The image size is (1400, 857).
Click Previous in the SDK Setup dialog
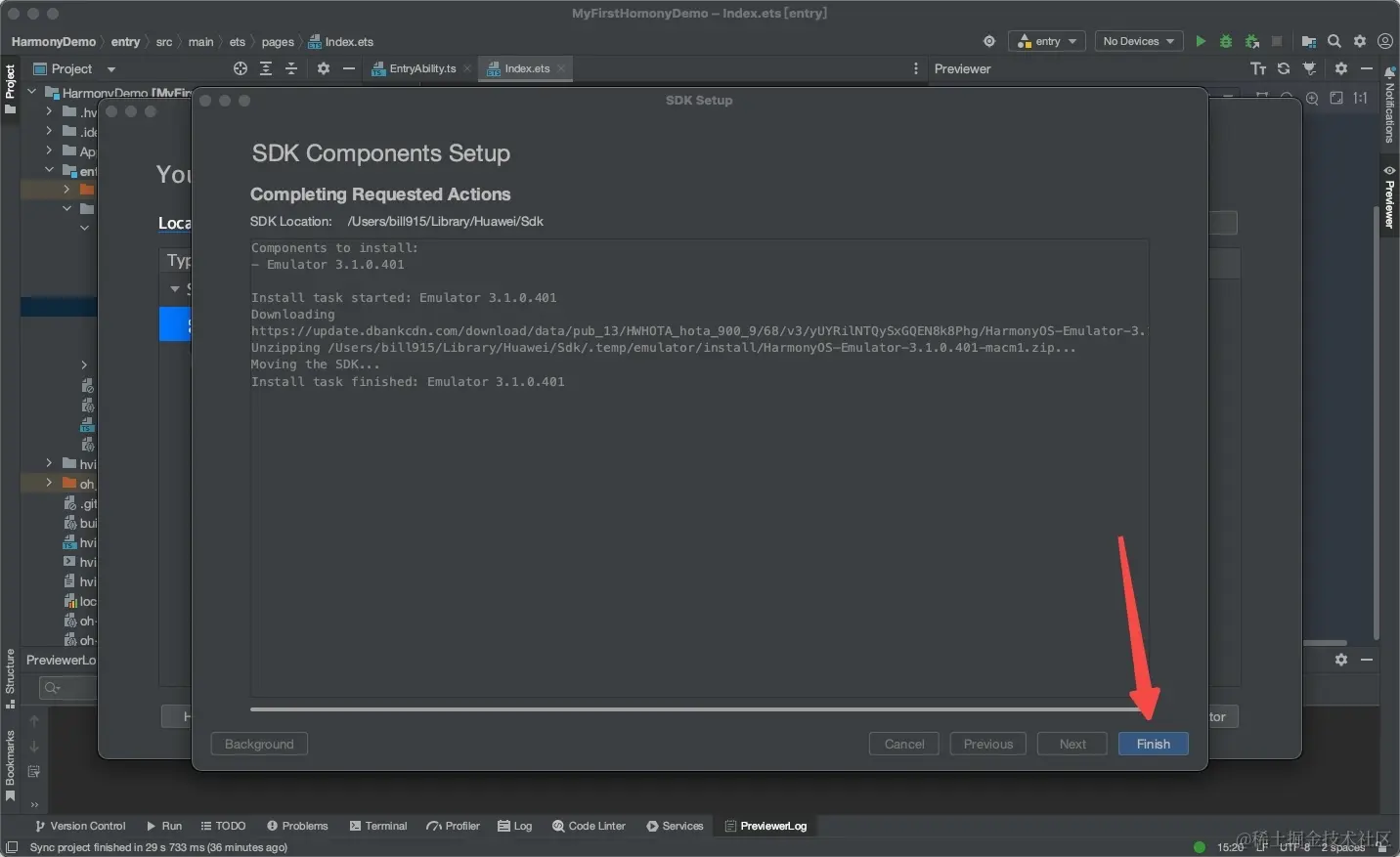(x=988, y=744)
